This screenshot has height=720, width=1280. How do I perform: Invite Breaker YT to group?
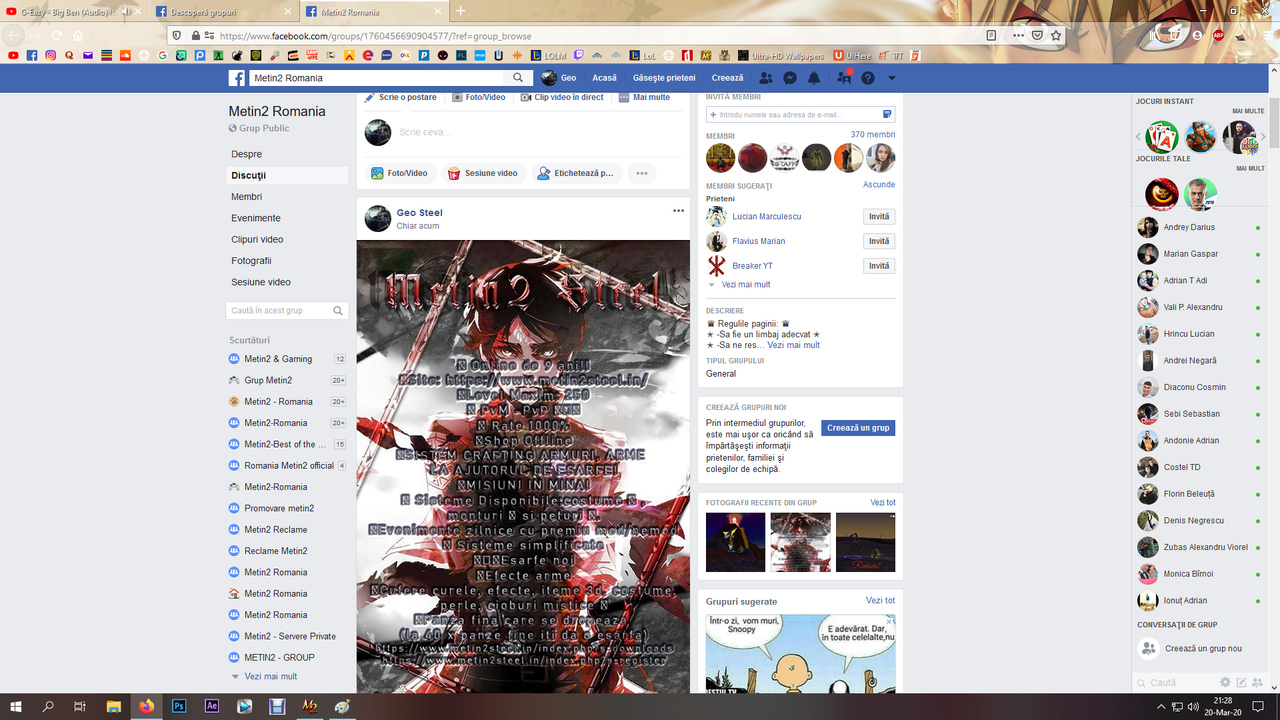(x=879, y=266)
